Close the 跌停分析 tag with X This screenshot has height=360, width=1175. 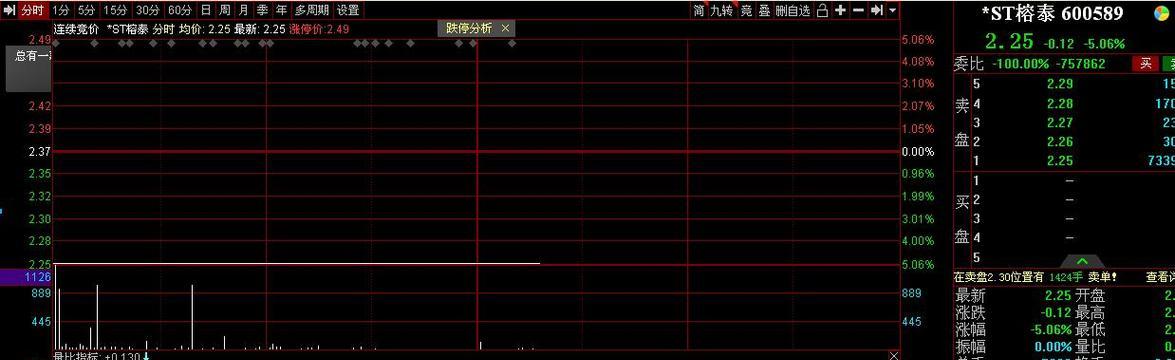coord(505,28)
